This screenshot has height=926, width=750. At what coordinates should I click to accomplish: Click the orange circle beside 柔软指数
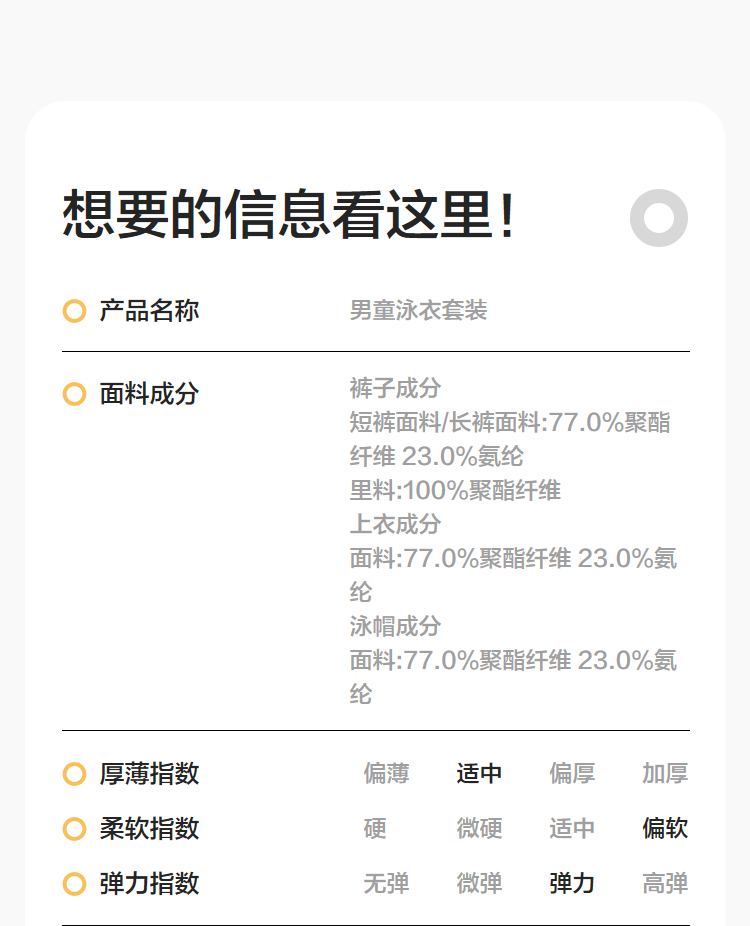point(74,829)
